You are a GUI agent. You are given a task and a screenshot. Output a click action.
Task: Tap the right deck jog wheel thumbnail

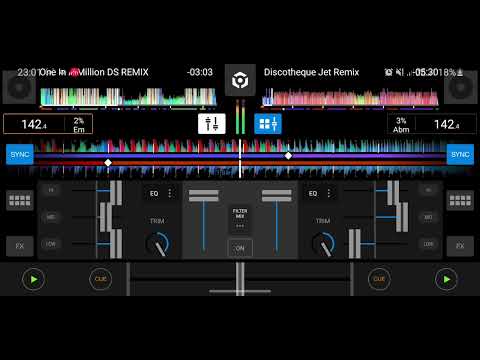coord(460,87)
